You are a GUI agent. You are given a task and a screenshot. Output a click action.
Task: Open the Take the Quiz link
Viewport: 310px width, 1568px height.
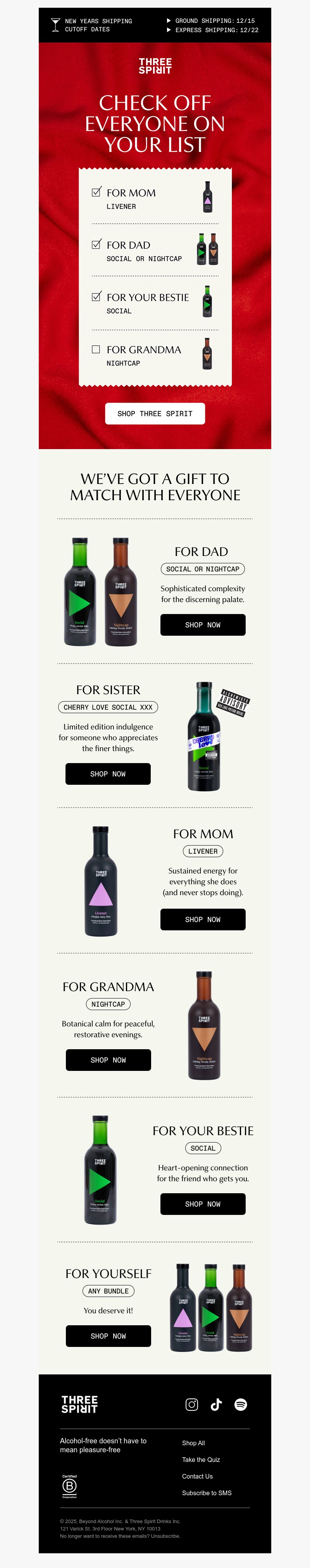coord(201,1459)
